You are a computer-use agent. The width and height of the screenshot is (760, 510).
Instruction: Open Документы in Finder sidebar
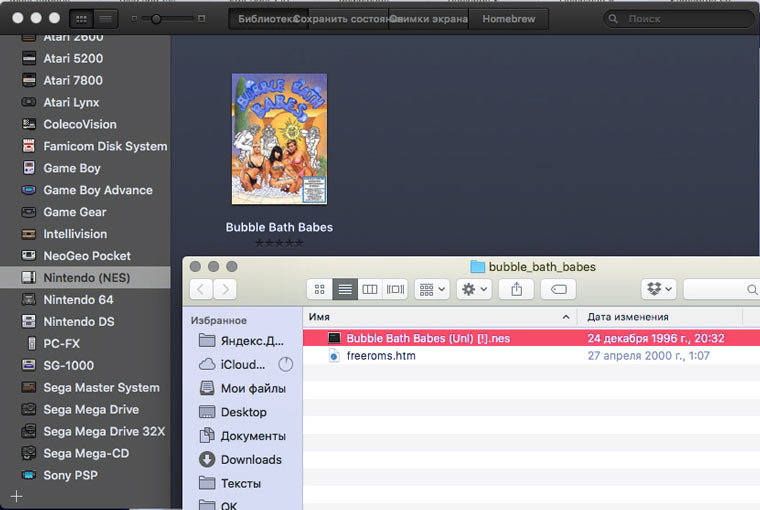(242, 436)
